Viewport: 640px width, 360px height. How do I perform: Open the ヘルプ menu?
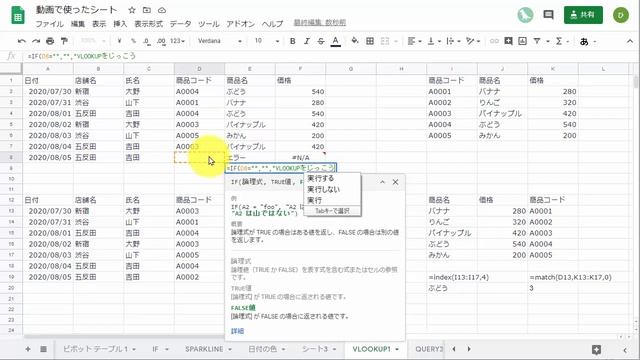pos(272,24)
